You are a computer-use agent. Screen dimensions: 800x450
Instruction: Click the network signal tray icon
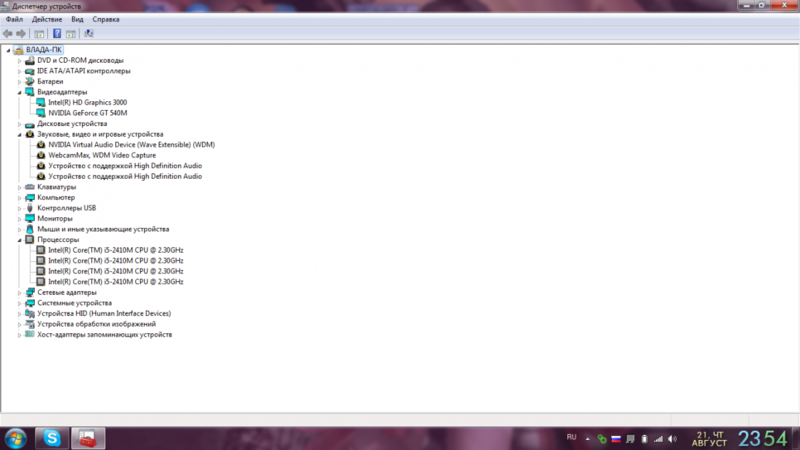point(659,439)
